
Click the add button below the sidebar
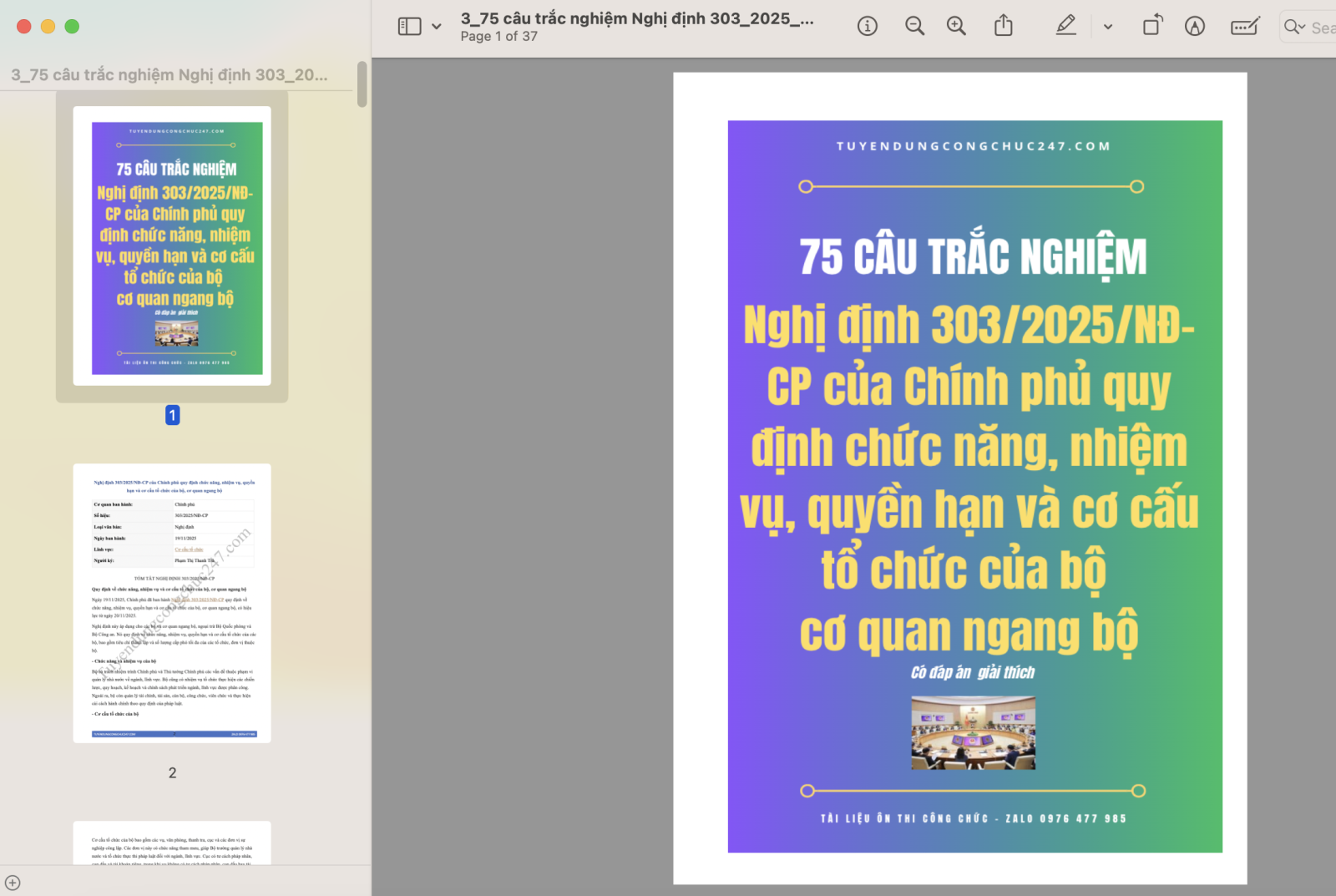click(13, 883)
